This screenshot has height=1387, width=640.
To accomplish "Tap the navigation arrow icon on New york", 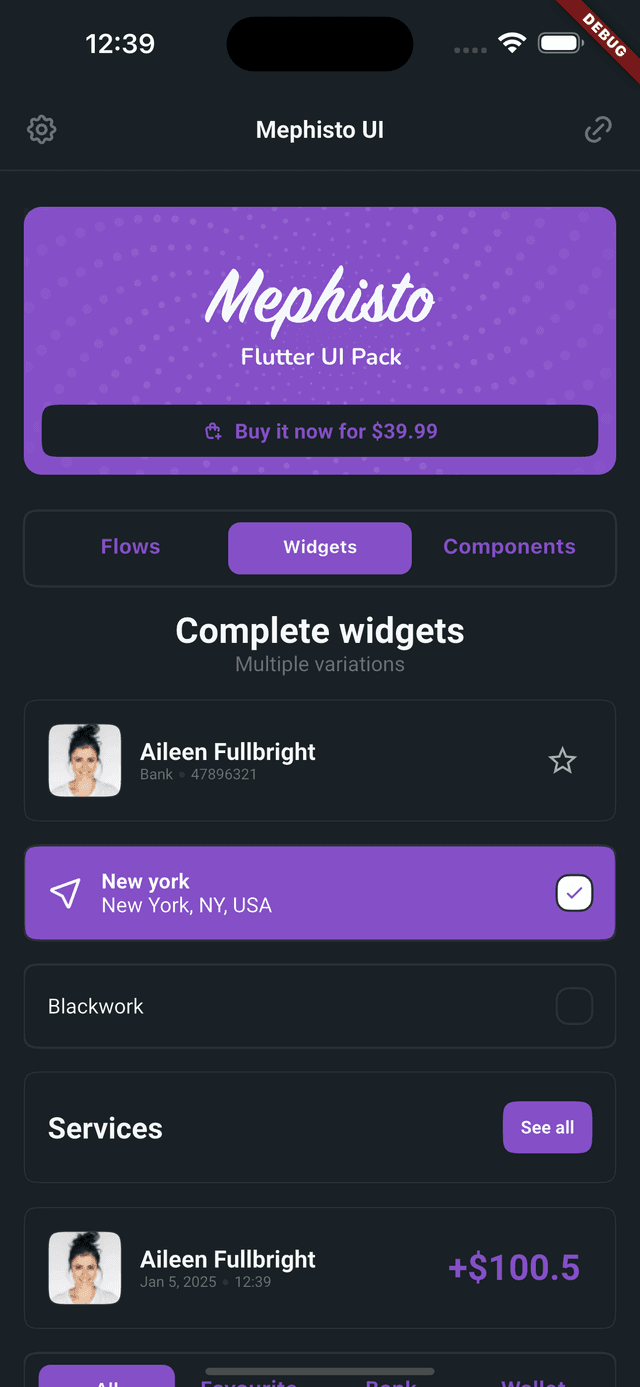I will point(65,893).
